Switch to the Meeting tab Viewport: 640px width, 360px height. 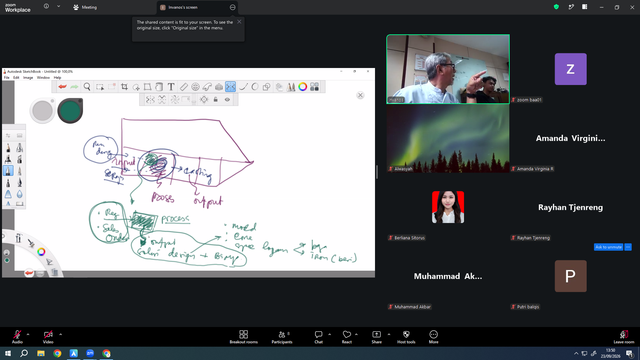85,7
